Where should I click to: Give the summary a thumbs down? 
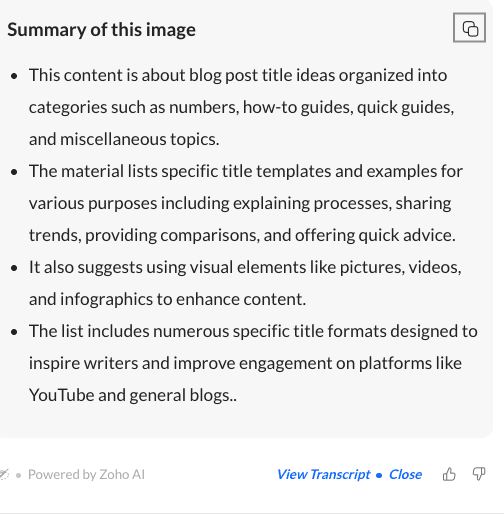tap(479, 474)
